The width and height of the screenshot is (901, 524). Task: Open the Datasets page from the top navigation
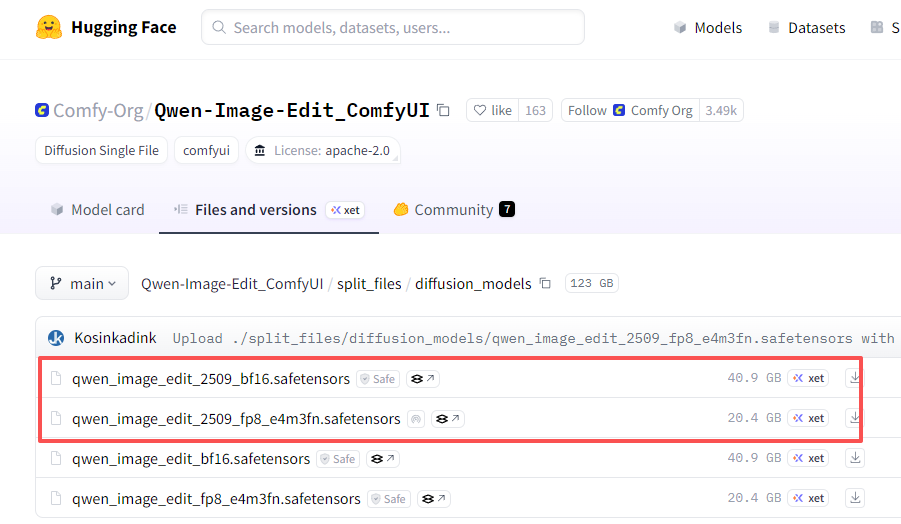click(807, 28)
